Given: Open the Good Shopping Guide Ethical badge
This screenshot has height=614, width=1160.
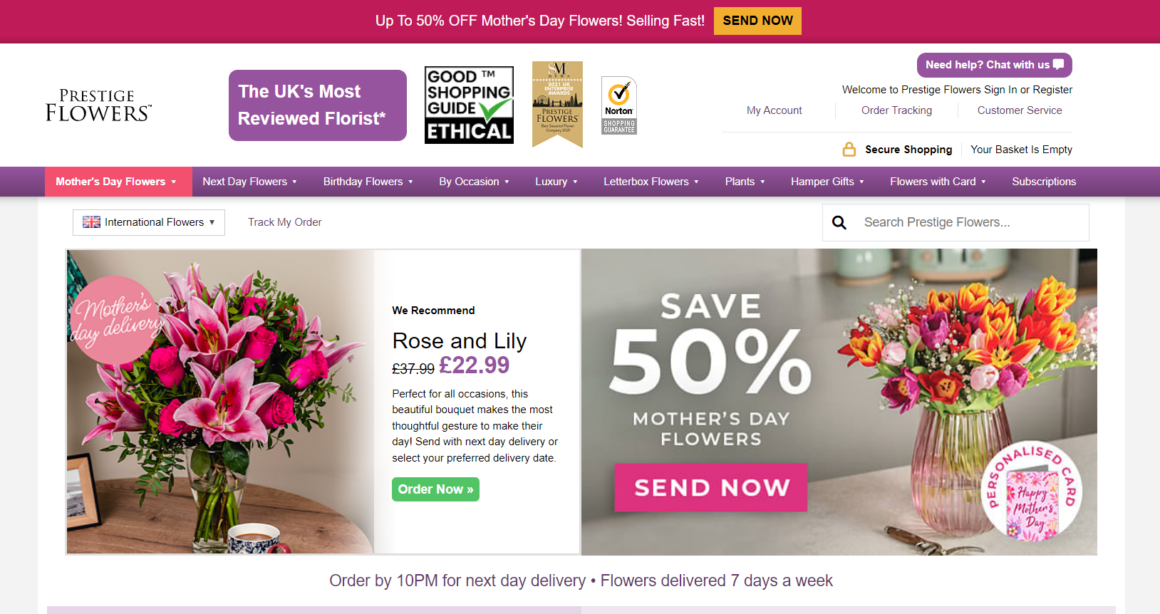Looking at the screenshot, I should point(469,105).
